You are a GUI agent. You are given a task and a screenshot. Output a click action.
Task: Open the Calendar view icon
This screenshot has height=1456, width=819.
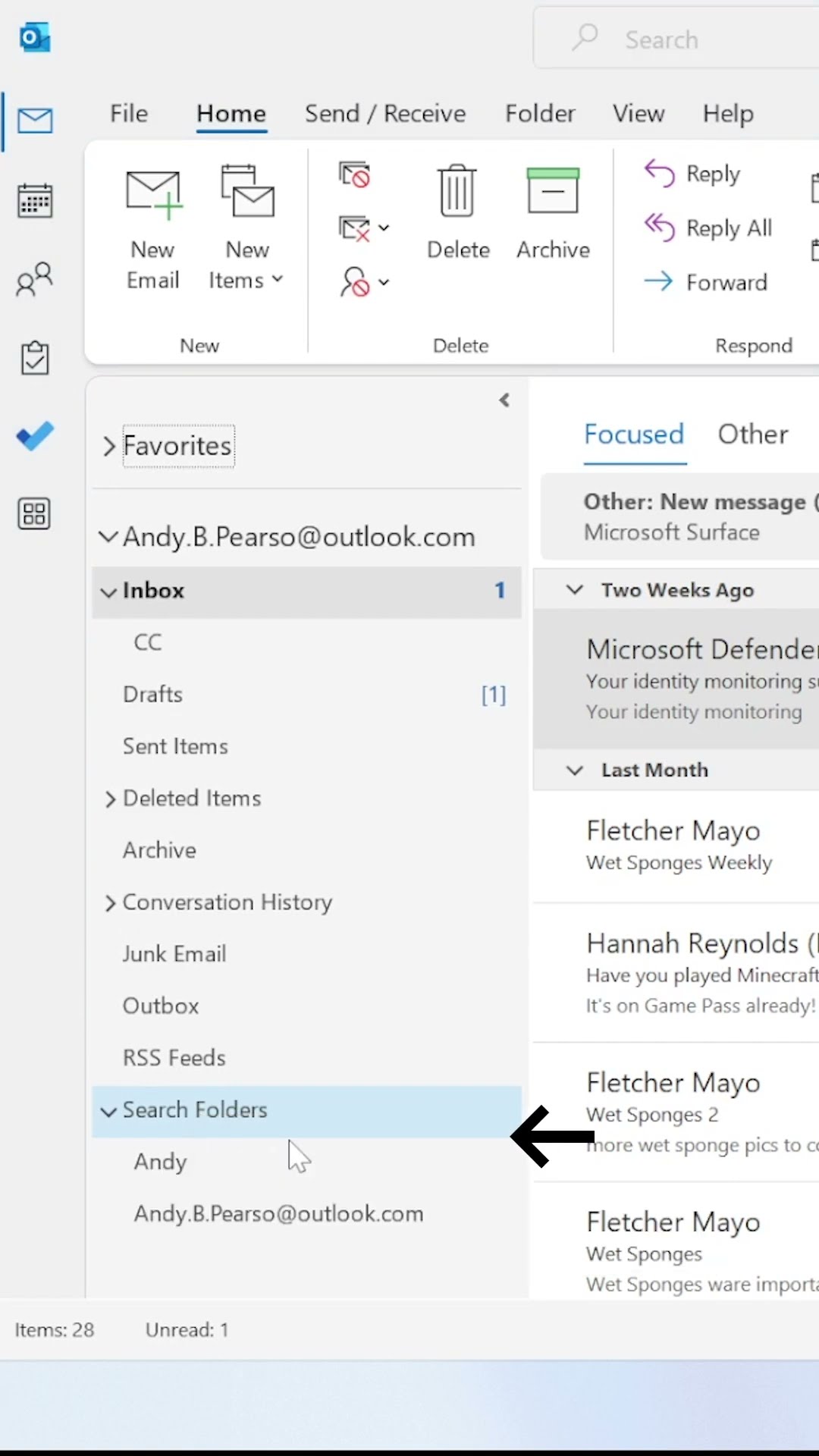pyautogui.click(x=35, y=201)
